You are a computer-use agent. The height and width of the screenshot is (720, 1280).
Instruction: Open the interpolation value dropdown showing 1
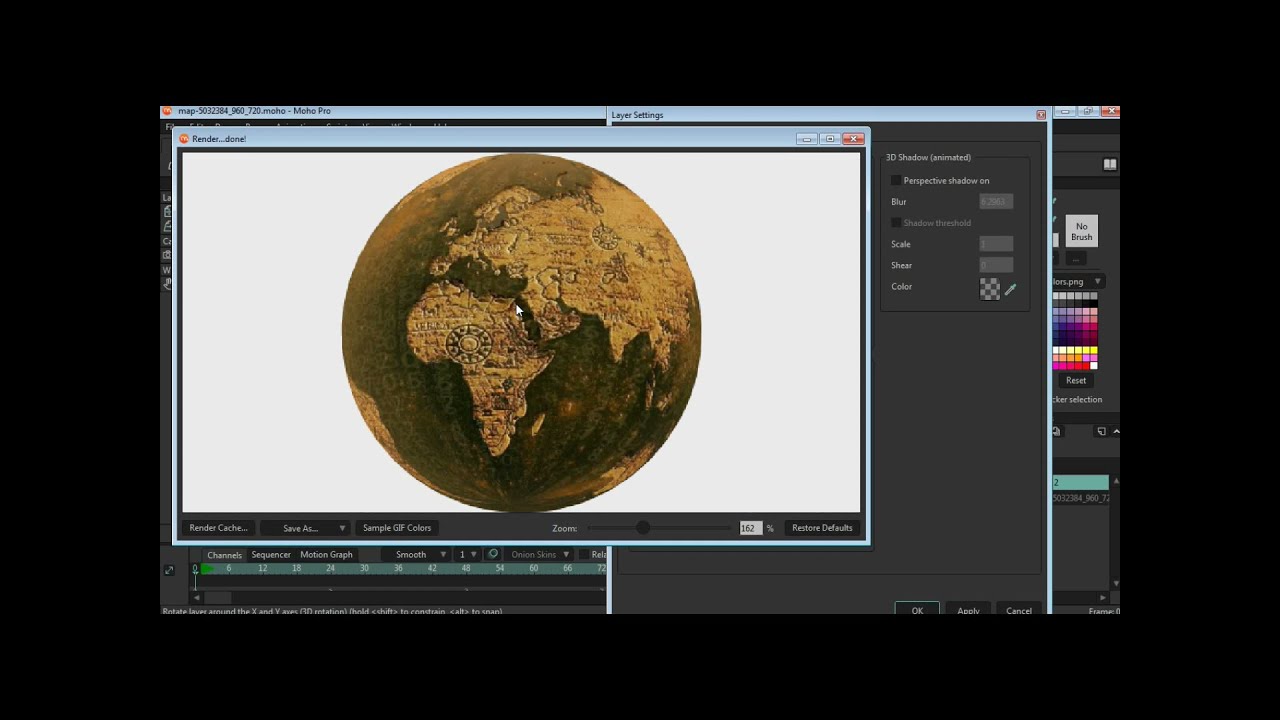click(x=467, y=555)
